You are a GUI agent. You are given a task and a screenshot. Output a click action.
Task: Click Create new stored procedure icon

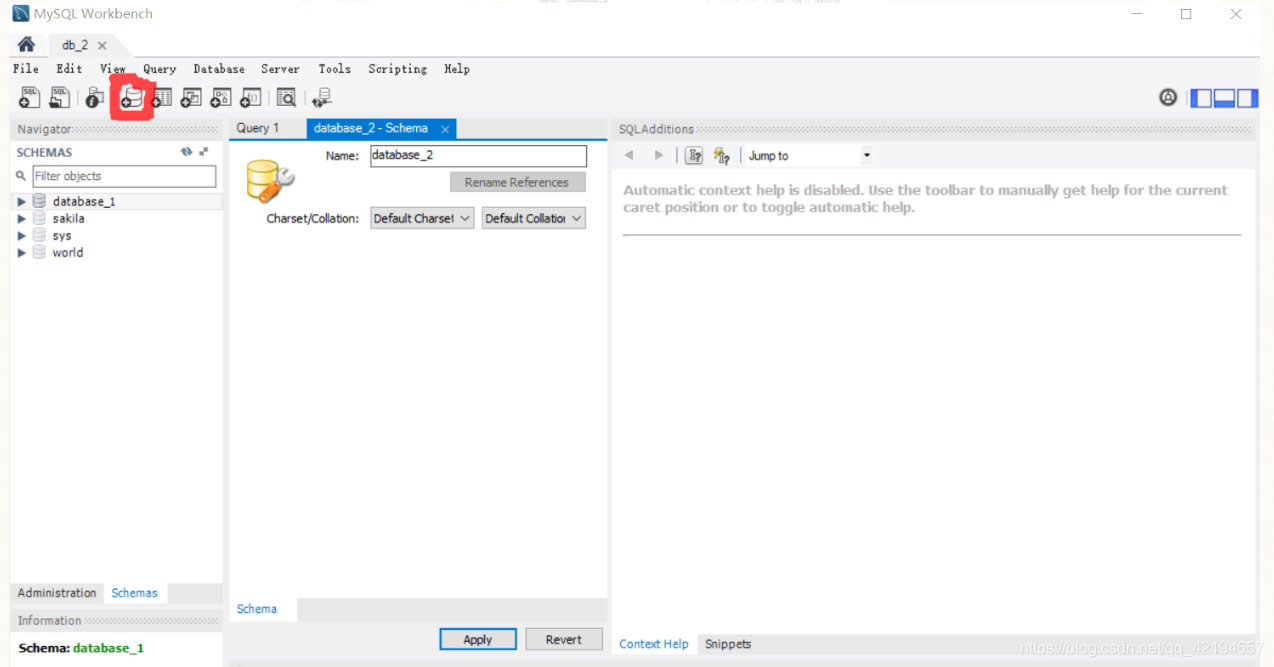pos(221,97)
